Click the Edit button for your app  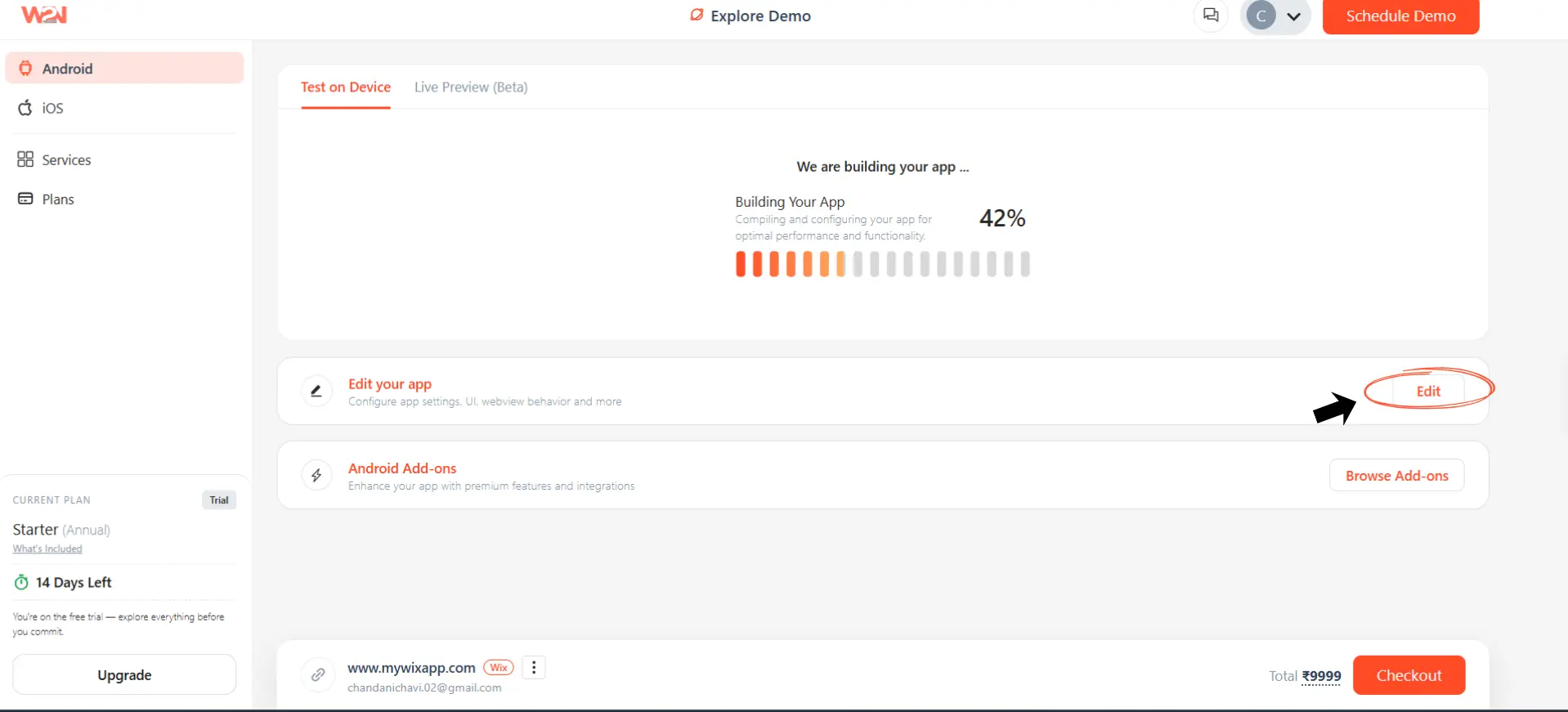pyautogui.click(x=1428, y=391)
